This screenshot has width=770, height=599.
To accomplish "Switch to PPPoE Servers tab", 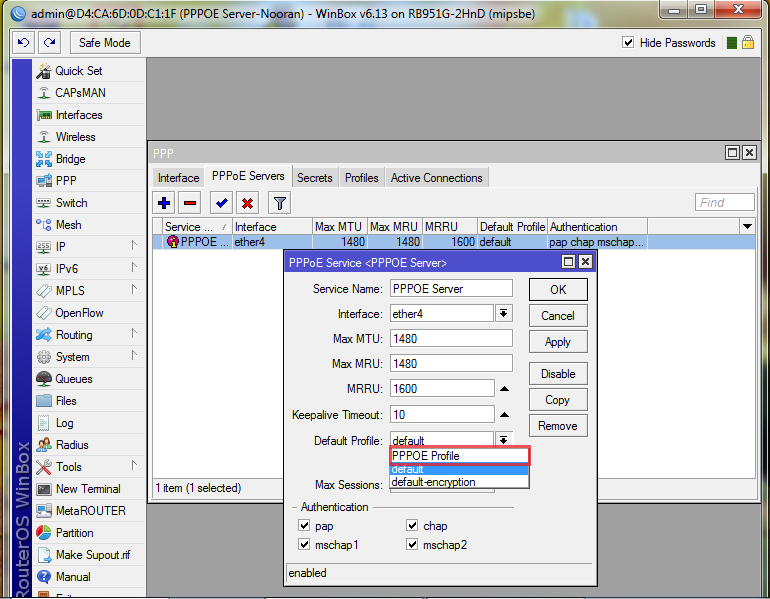I will tap(248, 176).
